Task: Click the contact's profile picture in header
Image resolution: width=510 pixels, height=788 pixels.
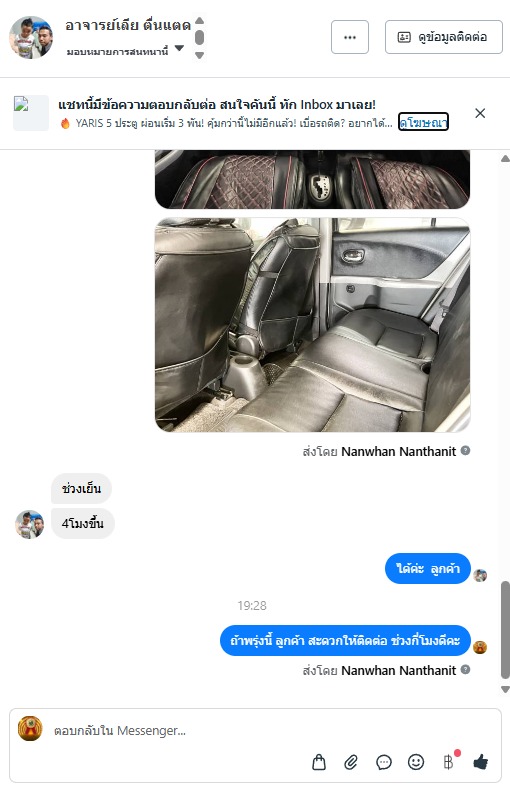Action: (x=31, y=37)
